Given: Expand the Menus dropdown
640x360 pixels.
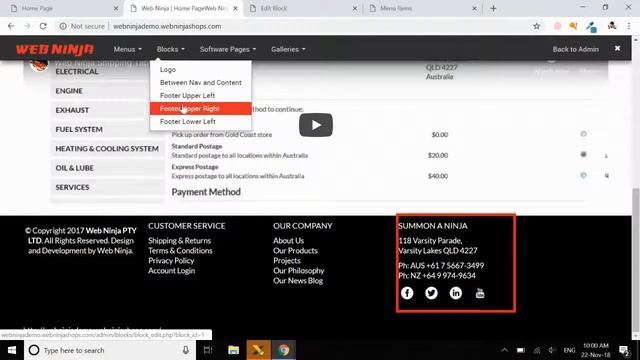Looking at the screenshot, I should coord(128,49).
